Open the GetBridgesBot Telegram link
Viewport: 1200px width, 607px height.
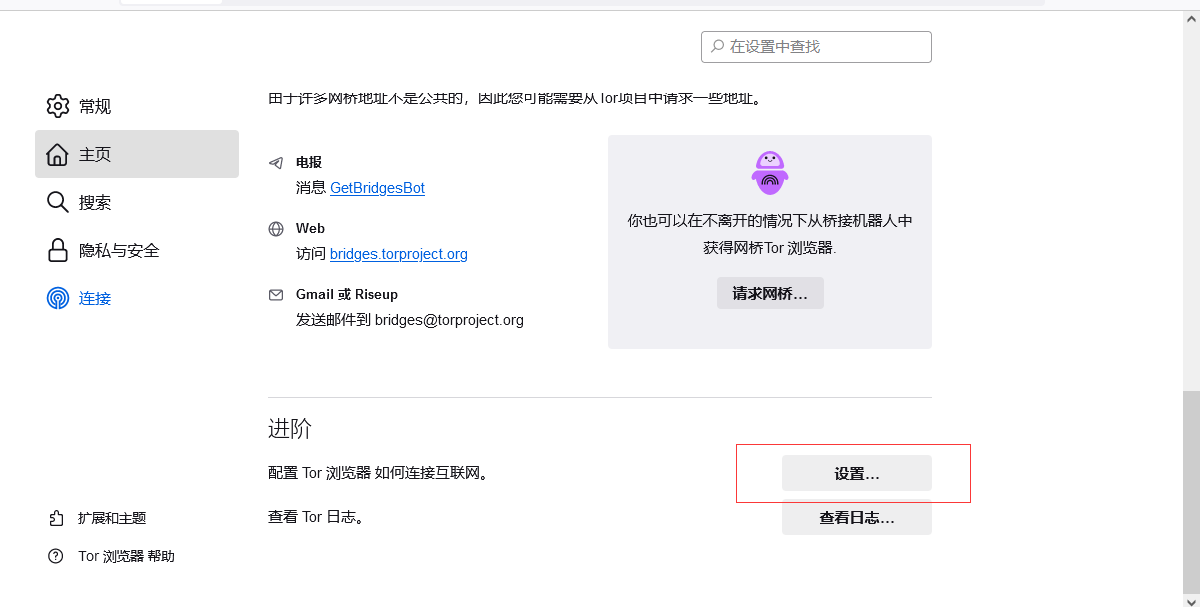tap(377, 188)
